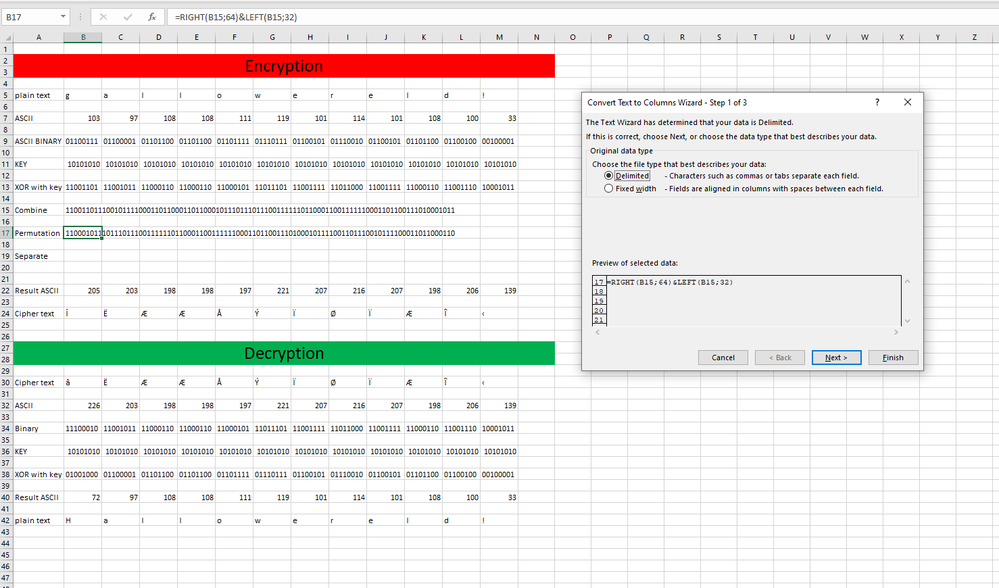Screen dimensions: 999x588
Task: Click the 'Cipher text' label in row 30
Action: pyautogui.click(x=34, y=383)
